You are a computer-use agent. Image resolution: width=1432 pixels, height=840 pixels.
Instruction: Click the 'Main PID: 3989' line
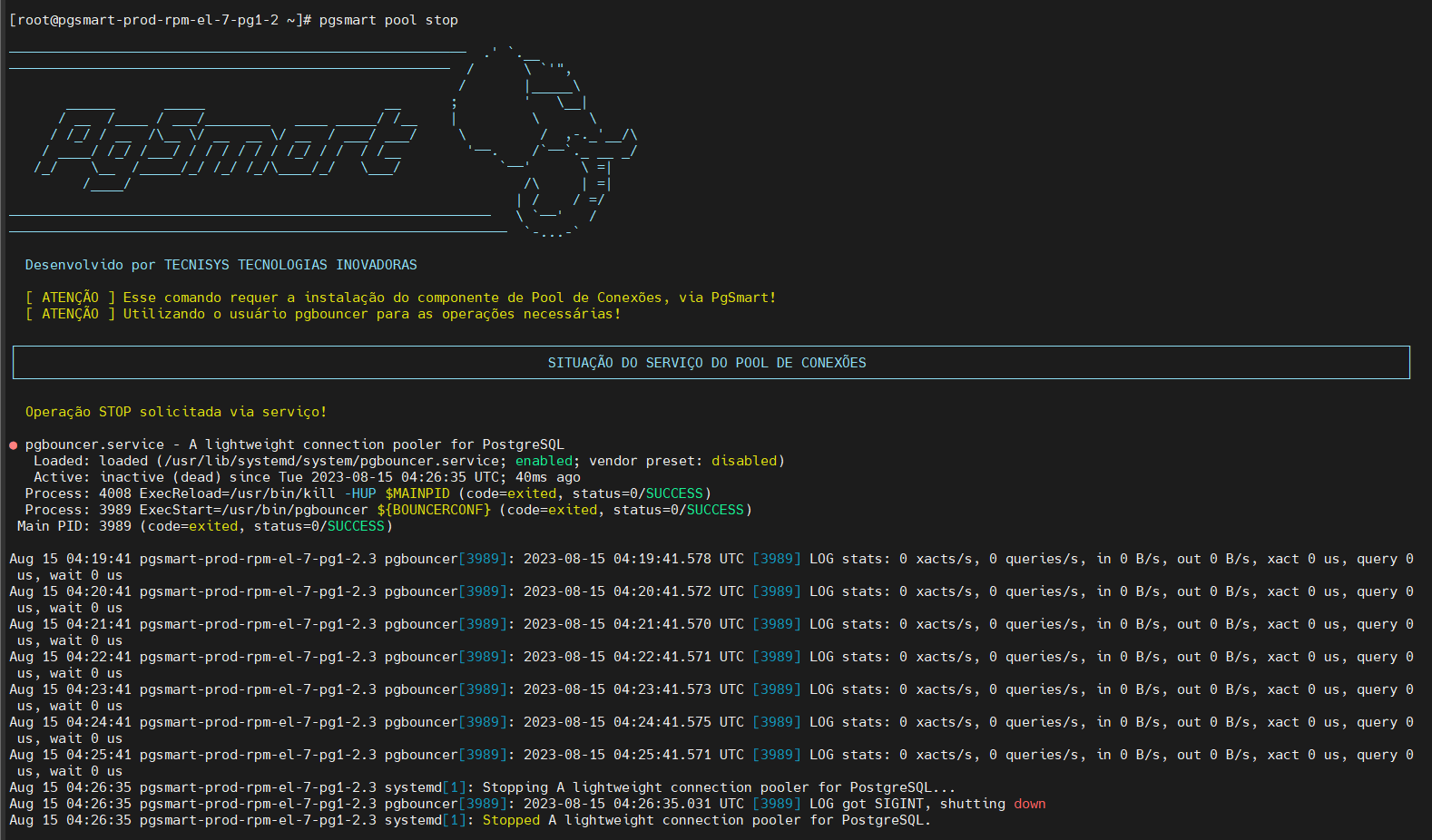click(x=205, y=526)
